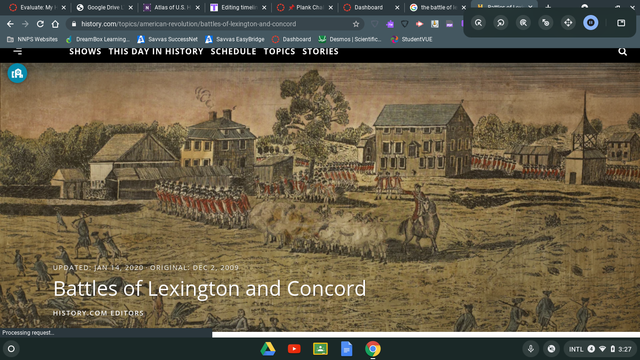
Task: Open the History site search
Action: (622, 51)
